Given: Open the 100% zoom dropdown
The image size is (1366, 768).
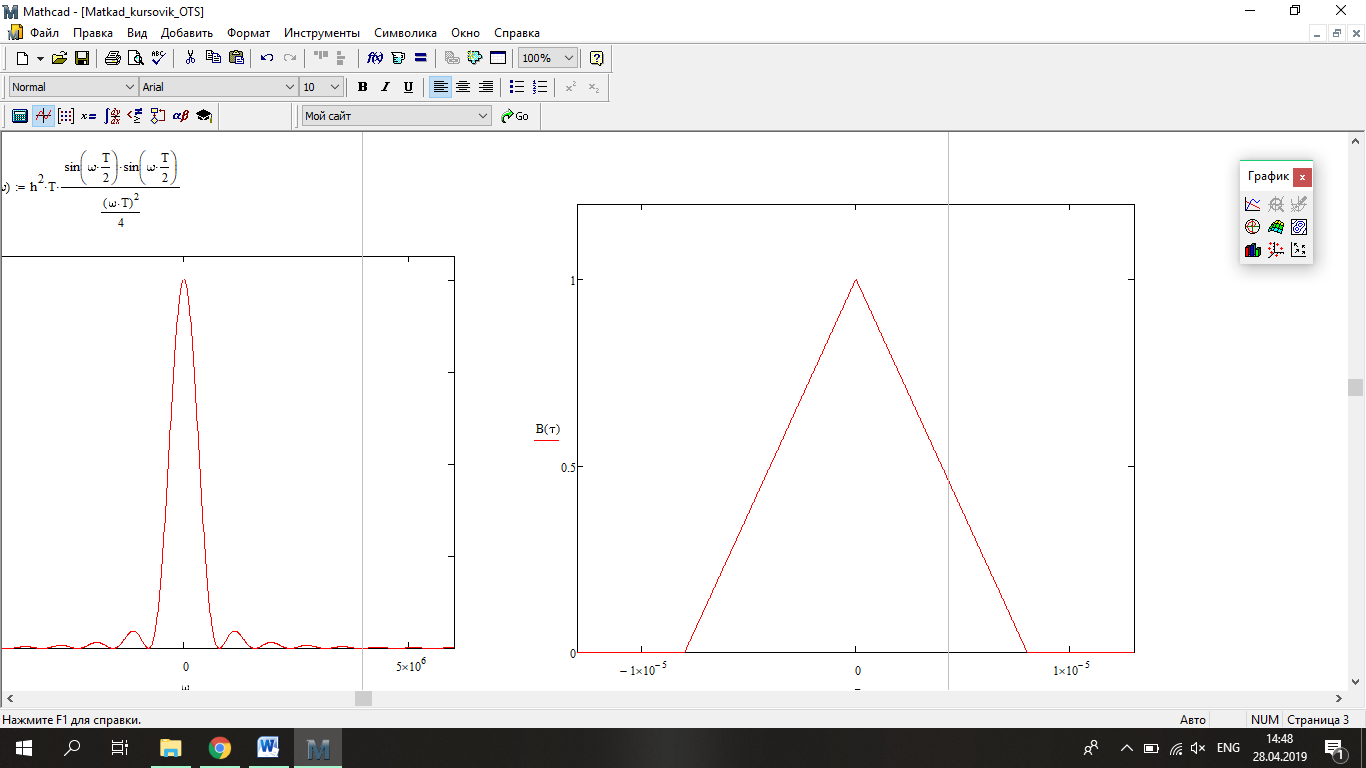Looking at the screenshot, I should coord(569,58).
